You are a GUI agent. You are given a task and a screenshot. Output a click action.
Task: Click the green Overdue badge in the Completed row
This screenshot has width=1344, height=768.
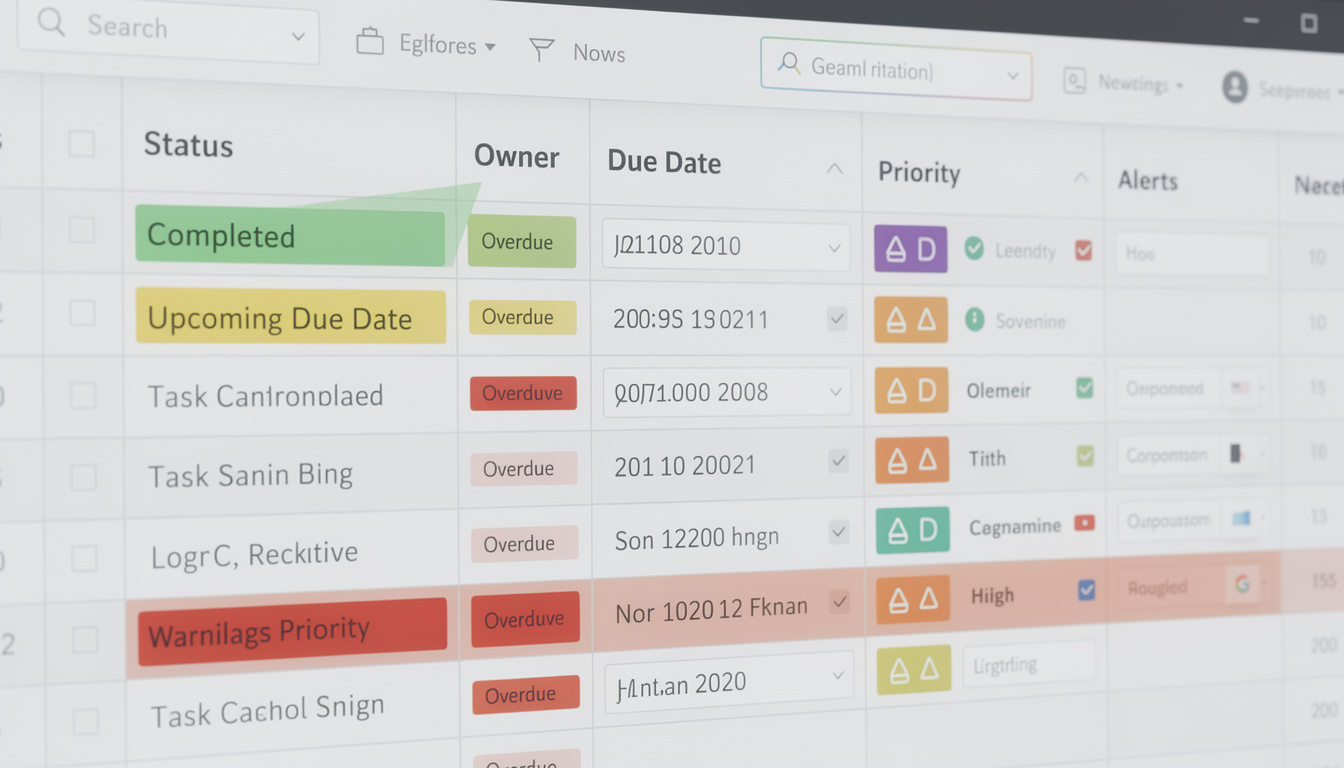click(522, 242)
